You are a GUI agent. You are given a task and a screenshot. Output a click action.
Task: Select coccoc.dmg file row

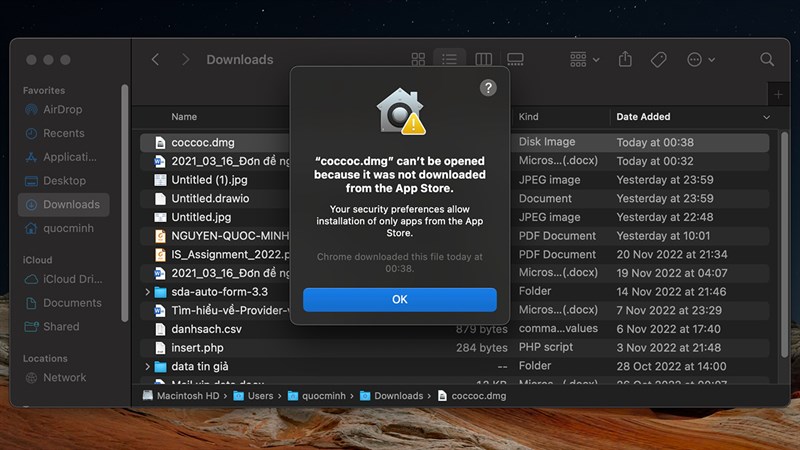click(x=454, y=142)
